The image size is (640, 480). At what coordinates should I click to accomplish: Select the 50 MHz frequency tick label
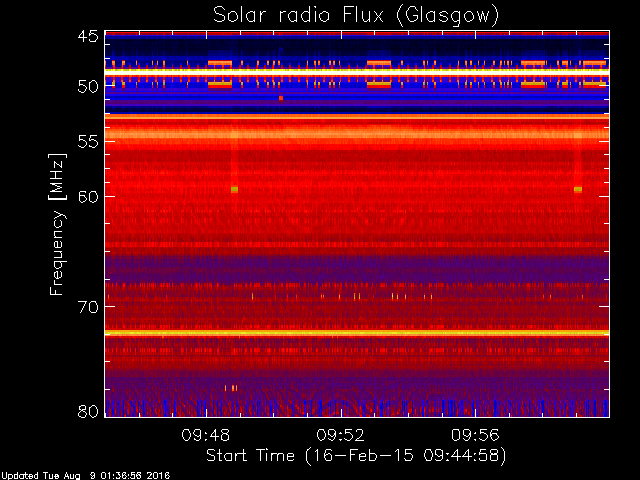click(x=88, y=87)
